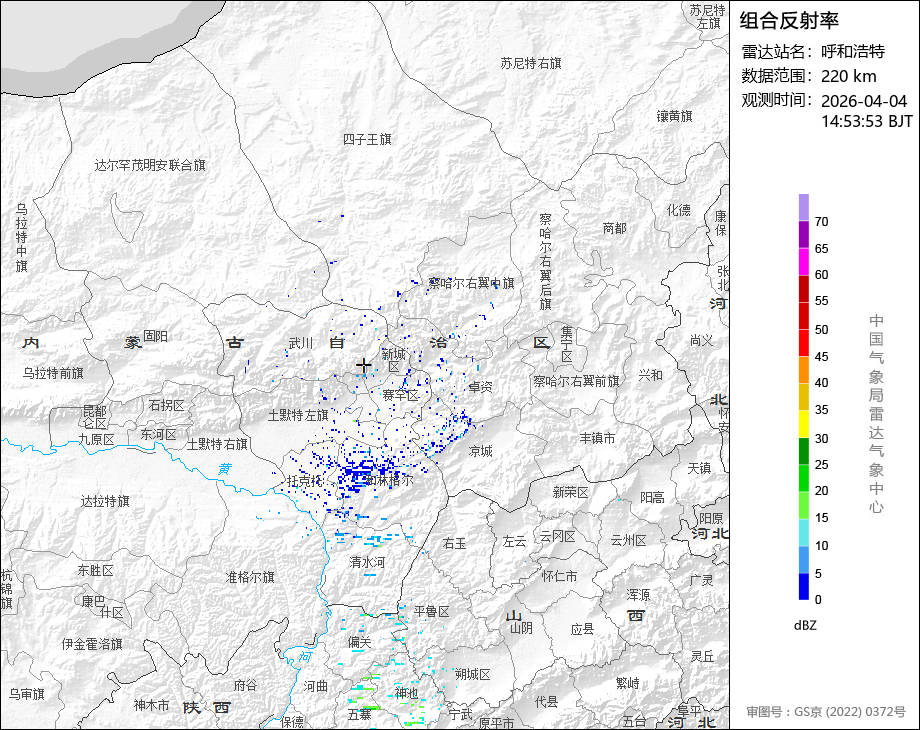Click the red 45–50 dBZ legend swatch

(x=803, y=343)
